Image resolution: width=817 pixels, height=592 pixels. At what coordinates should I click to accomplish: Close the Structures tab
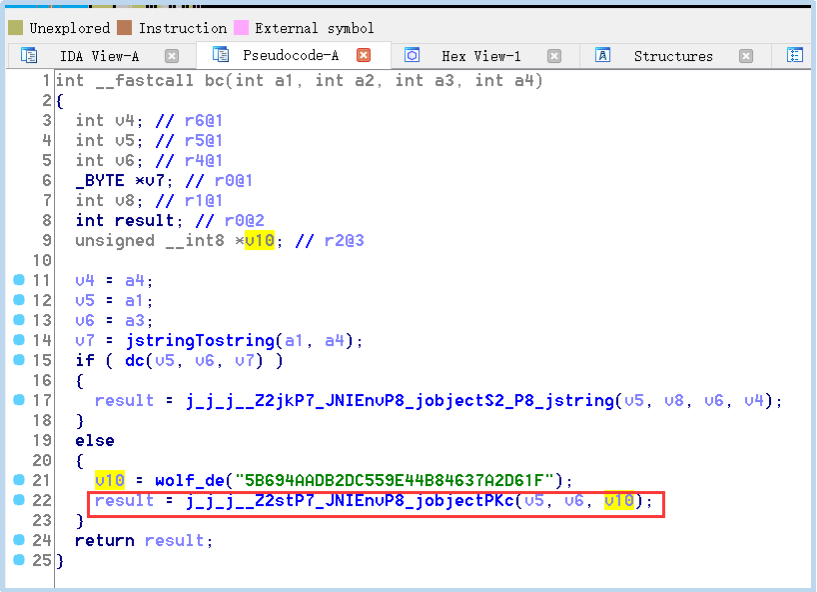pos(746,56)
